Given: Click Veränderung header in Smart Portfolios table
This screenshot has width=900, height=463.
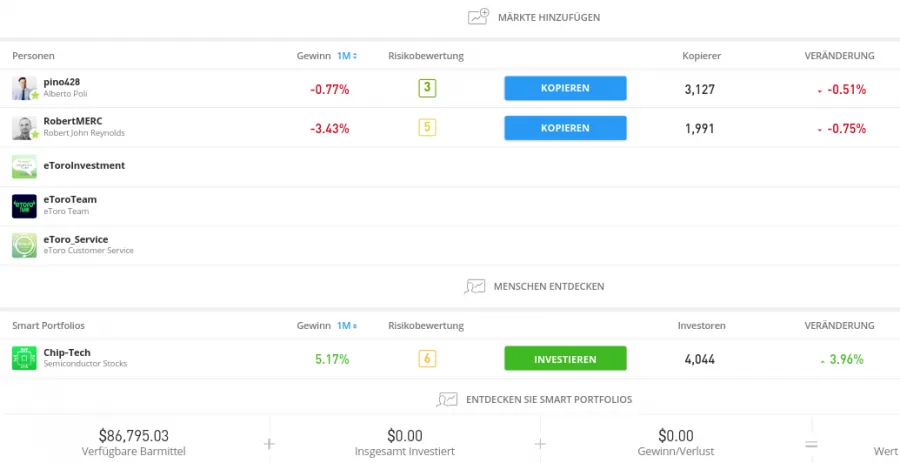Looking at the screenshot, I should (839, 325).
